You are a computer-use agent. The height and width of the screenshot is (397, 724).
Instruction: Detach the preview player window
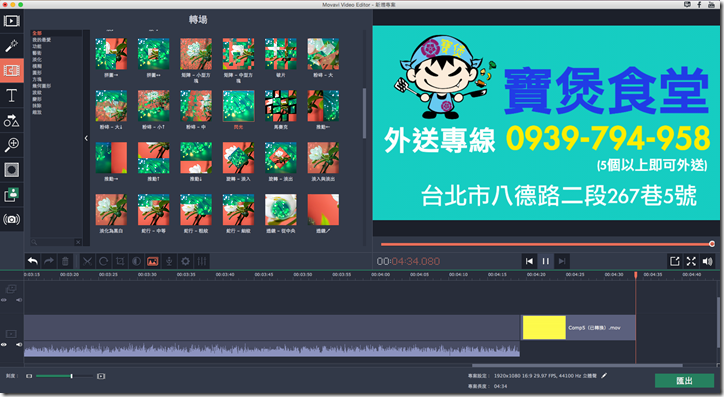[675, 261]
